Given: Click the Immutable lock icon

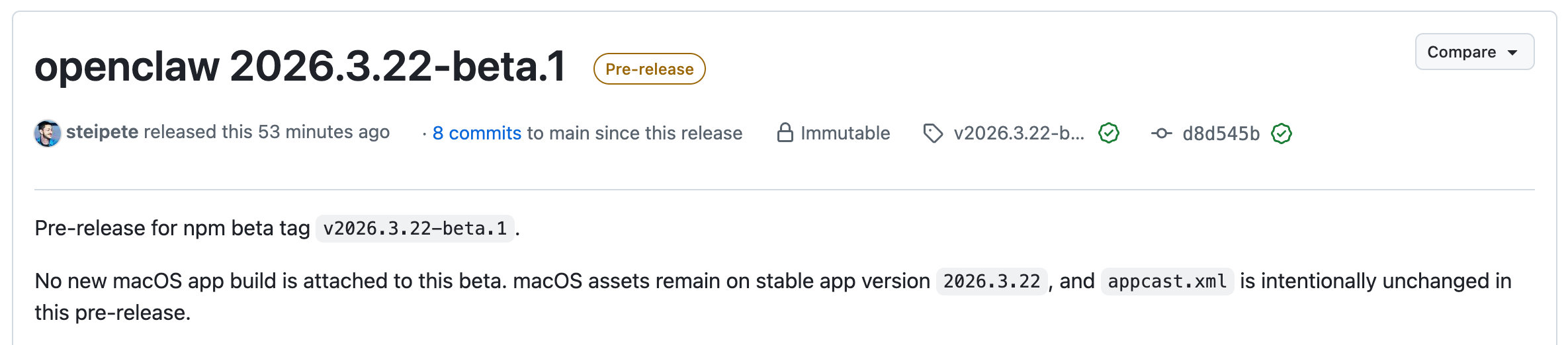Looking at the screenshot, I should point(785,133).
